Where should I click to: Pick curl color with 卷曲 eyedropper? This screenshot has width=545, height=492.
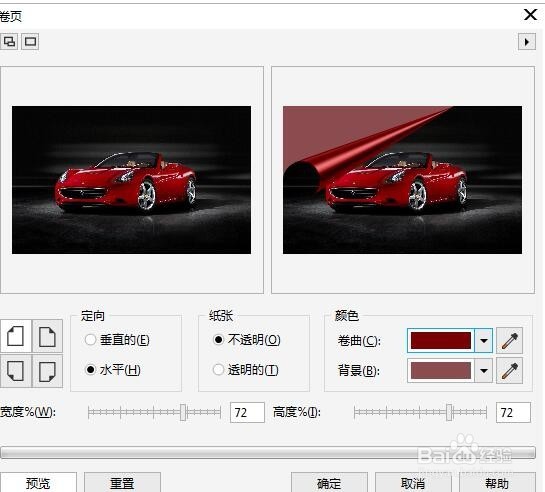(510, 341)
